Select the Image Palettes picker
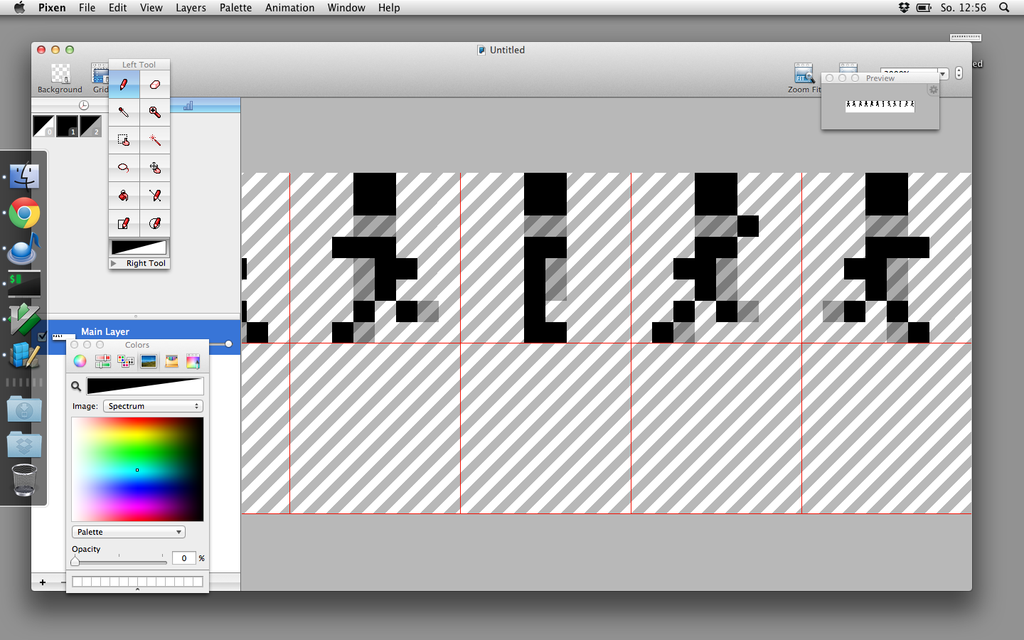The image size is (1024, 640). pos(148,361)
